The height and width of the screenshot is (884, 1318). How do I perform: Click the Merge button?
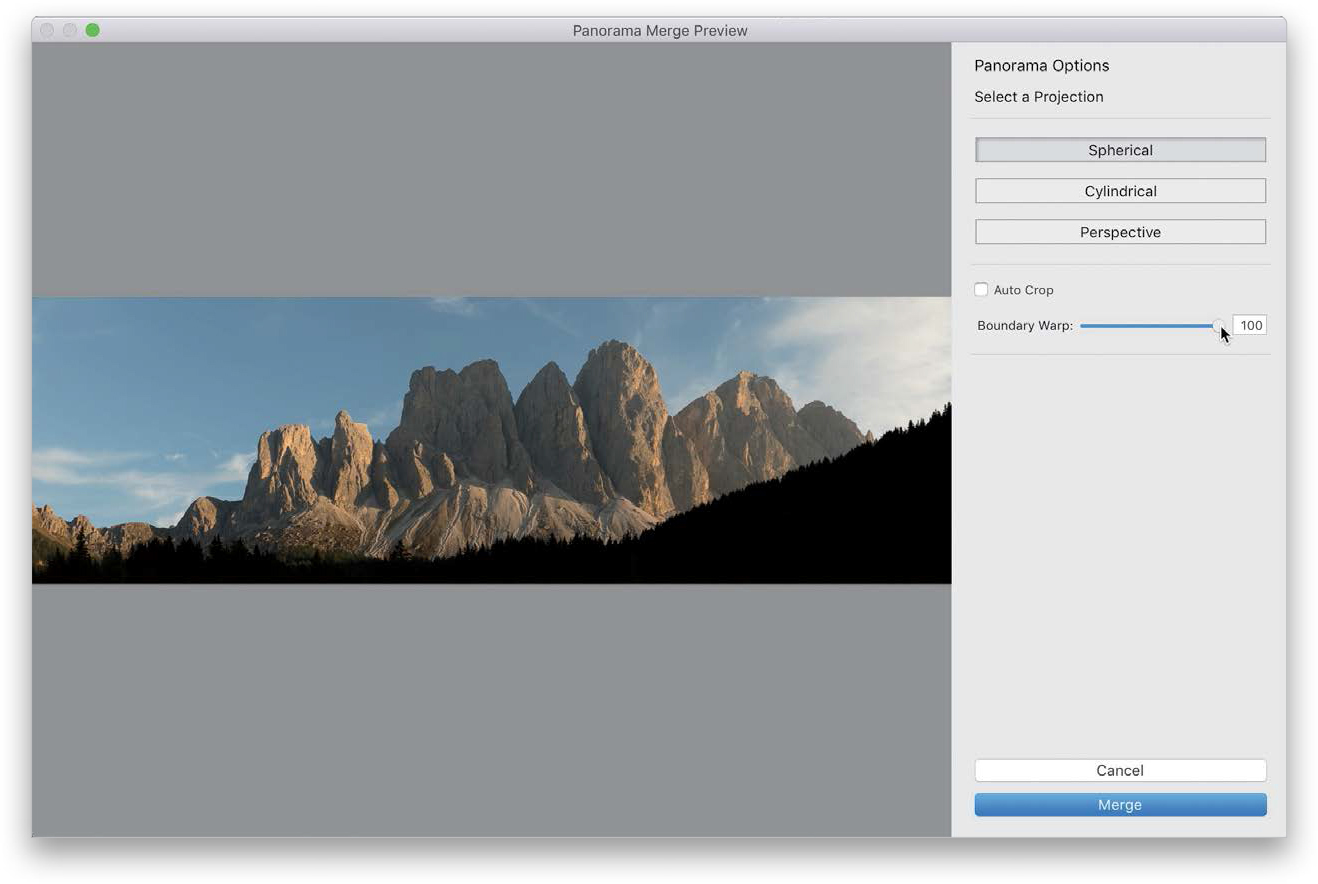pyautogui.click(x=1120, y=805)
